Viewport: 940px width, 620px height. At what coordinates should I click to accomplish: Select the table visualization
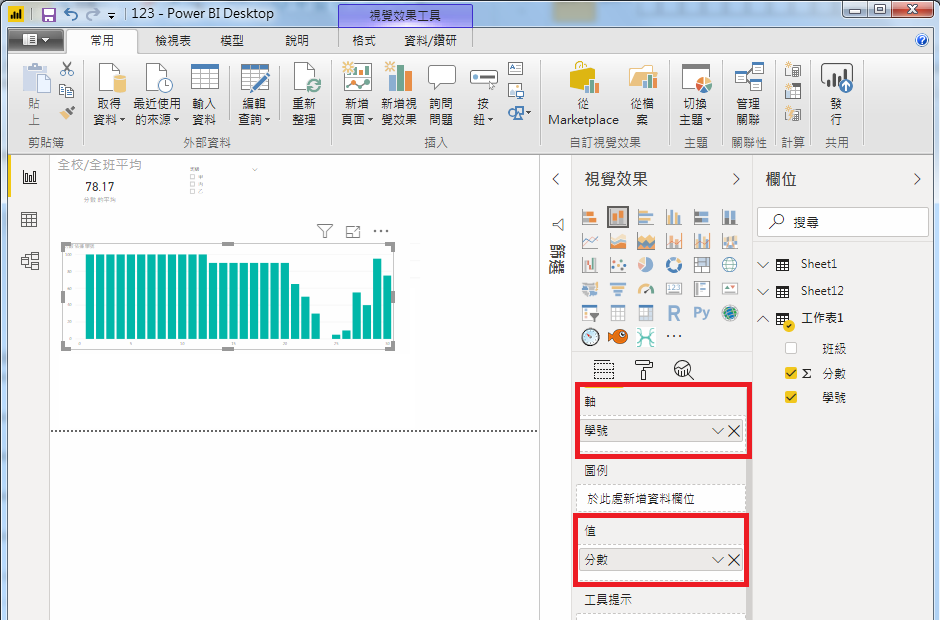tap(617, 313)
